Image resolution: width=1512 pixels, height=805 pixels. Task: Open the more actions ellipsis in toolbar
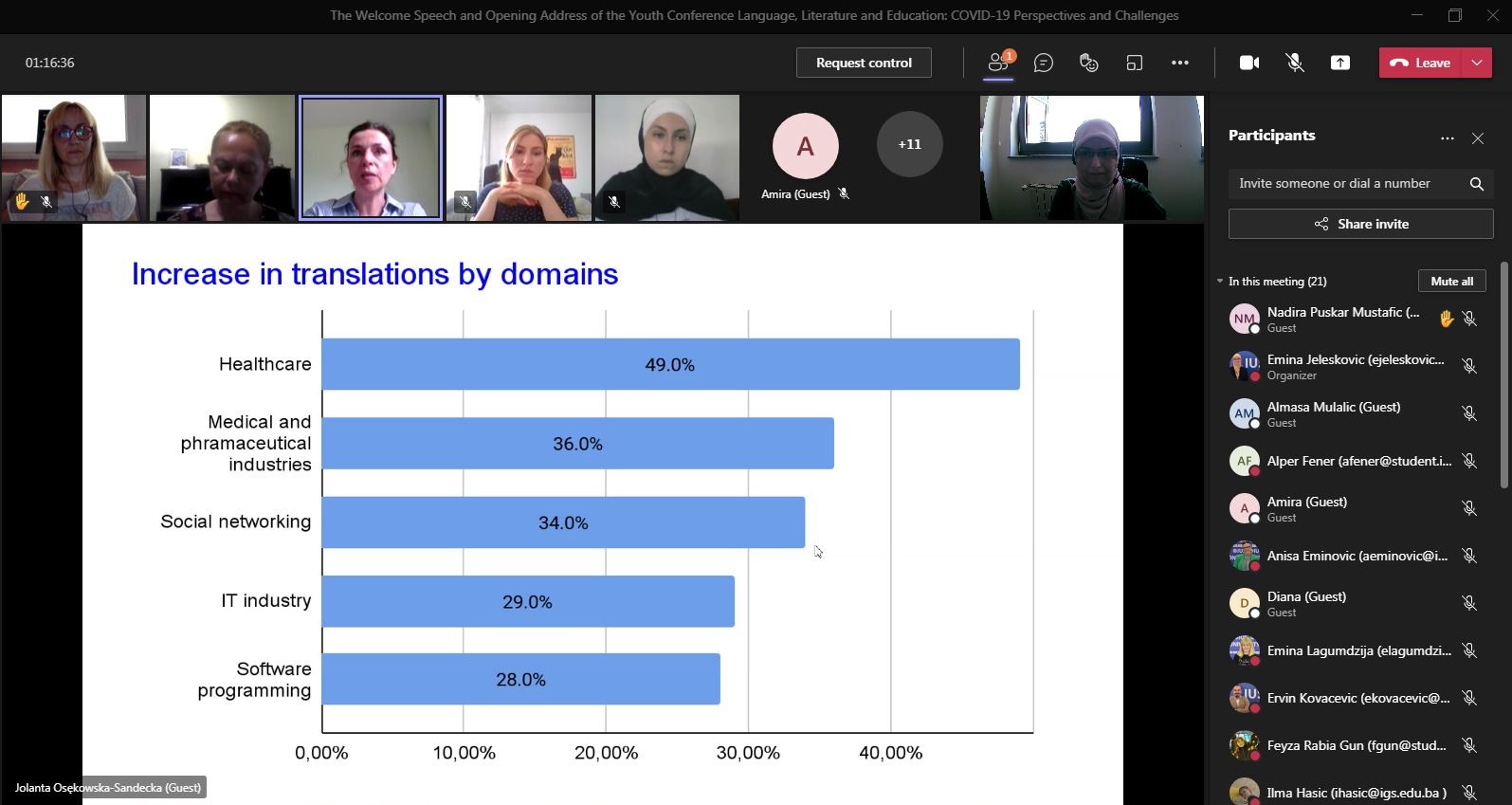tap(1179, 63)
